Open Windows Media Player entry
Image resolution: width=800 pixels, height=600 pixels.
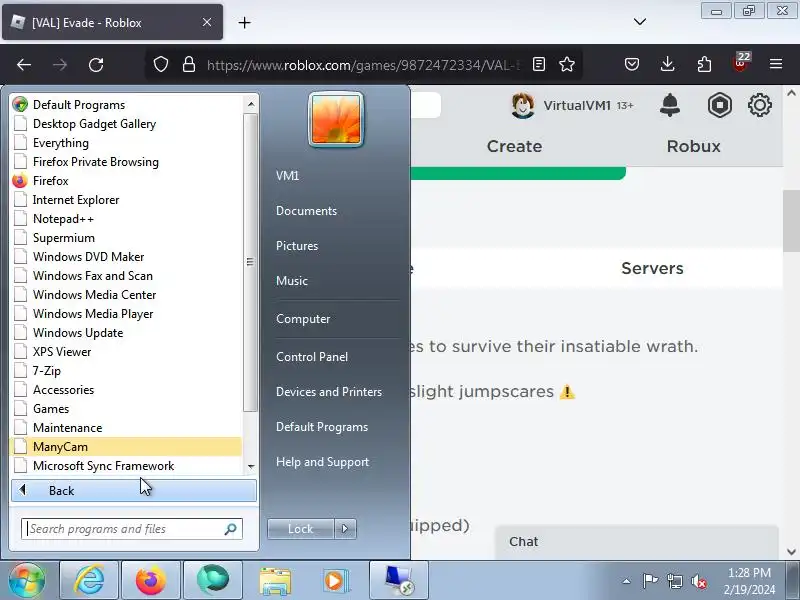tap(127, 314)
